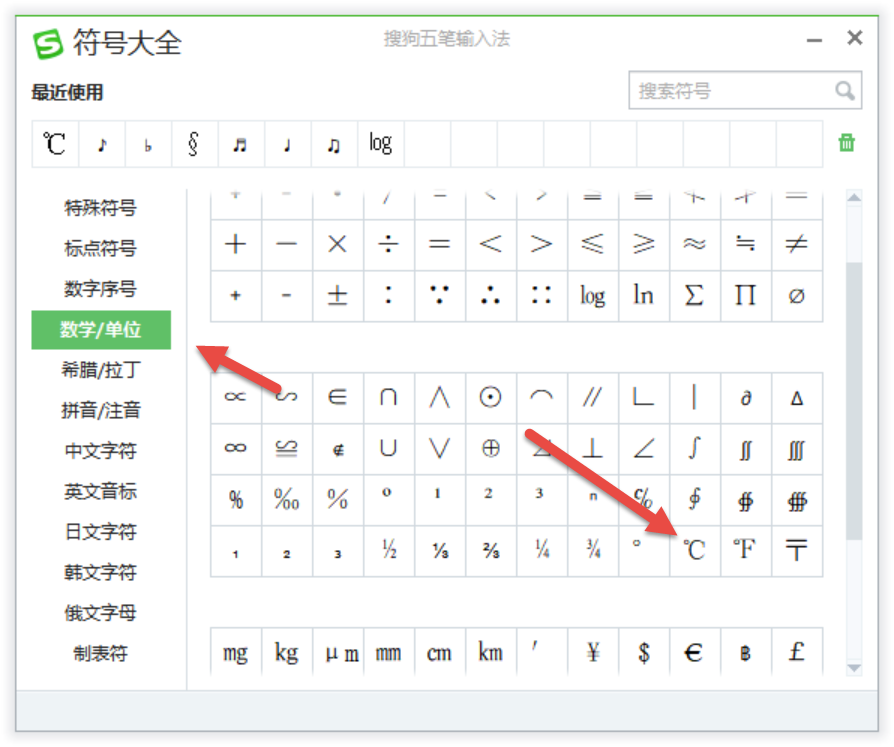The width and height of the screenshot is (894, 747).
Task: Insert the angle symbol ∠
Action: click(x=644, y=449)
